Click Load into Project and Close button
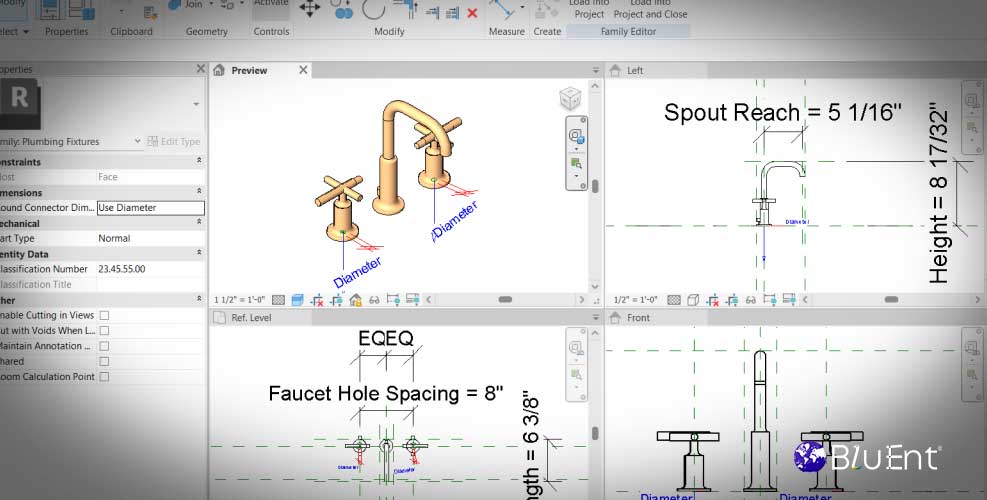This screenshot has width=987, height=500. tap(650, 9)
